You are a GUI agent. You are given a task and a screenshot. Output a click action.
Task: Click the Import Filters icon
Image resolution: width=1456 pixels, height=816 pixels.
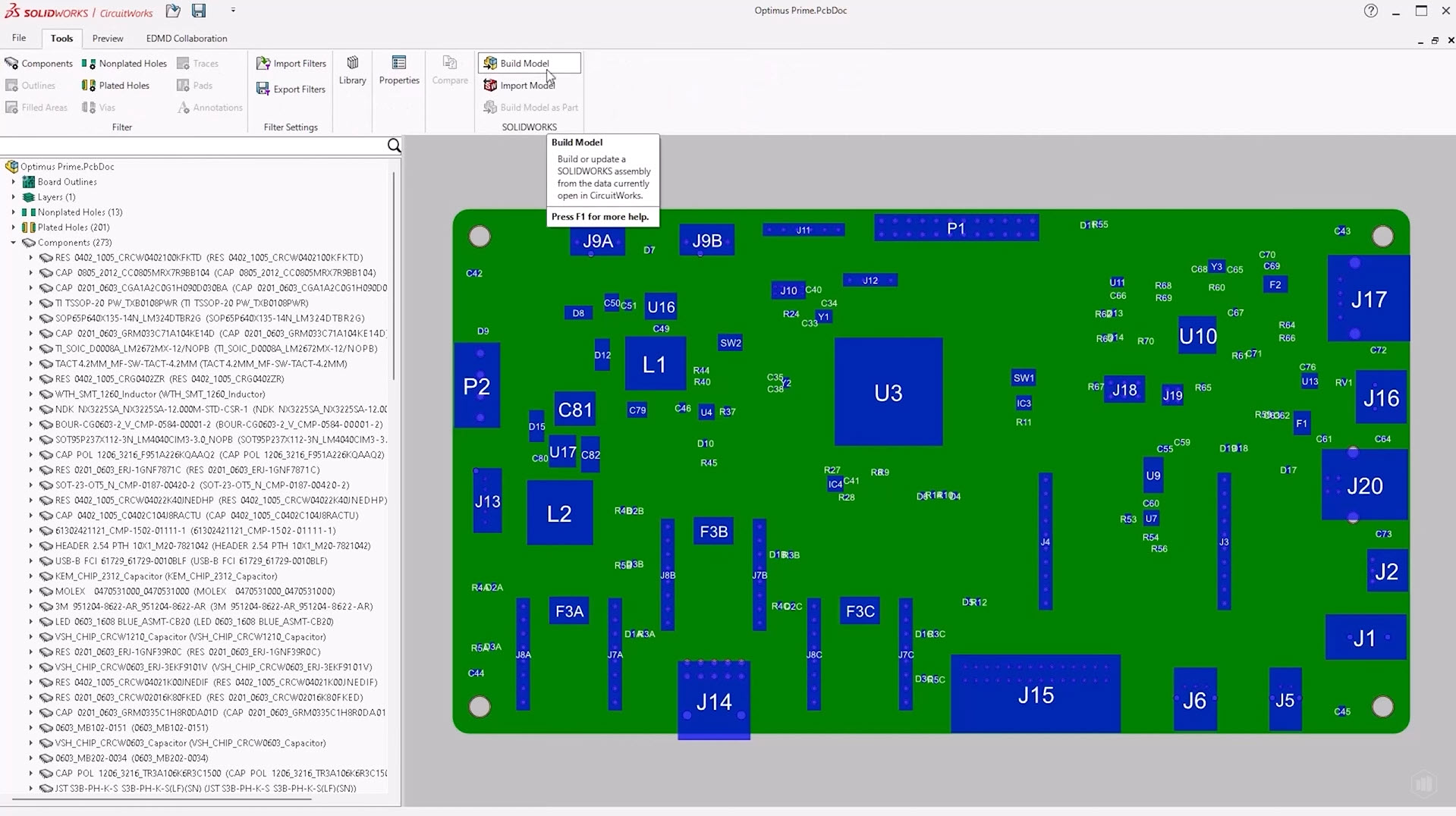pos(263,63)
